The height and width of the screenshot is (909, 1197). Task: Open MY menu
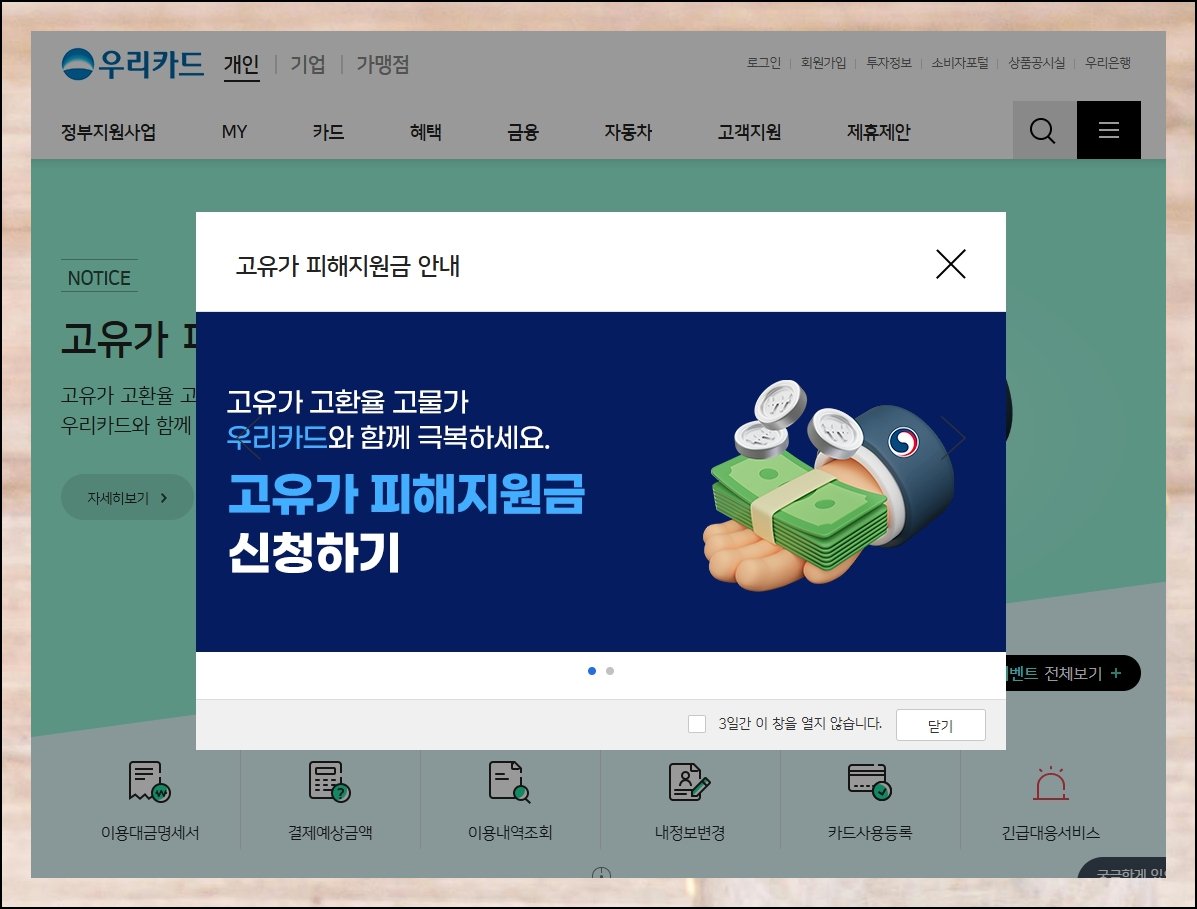tap(234, 132)
